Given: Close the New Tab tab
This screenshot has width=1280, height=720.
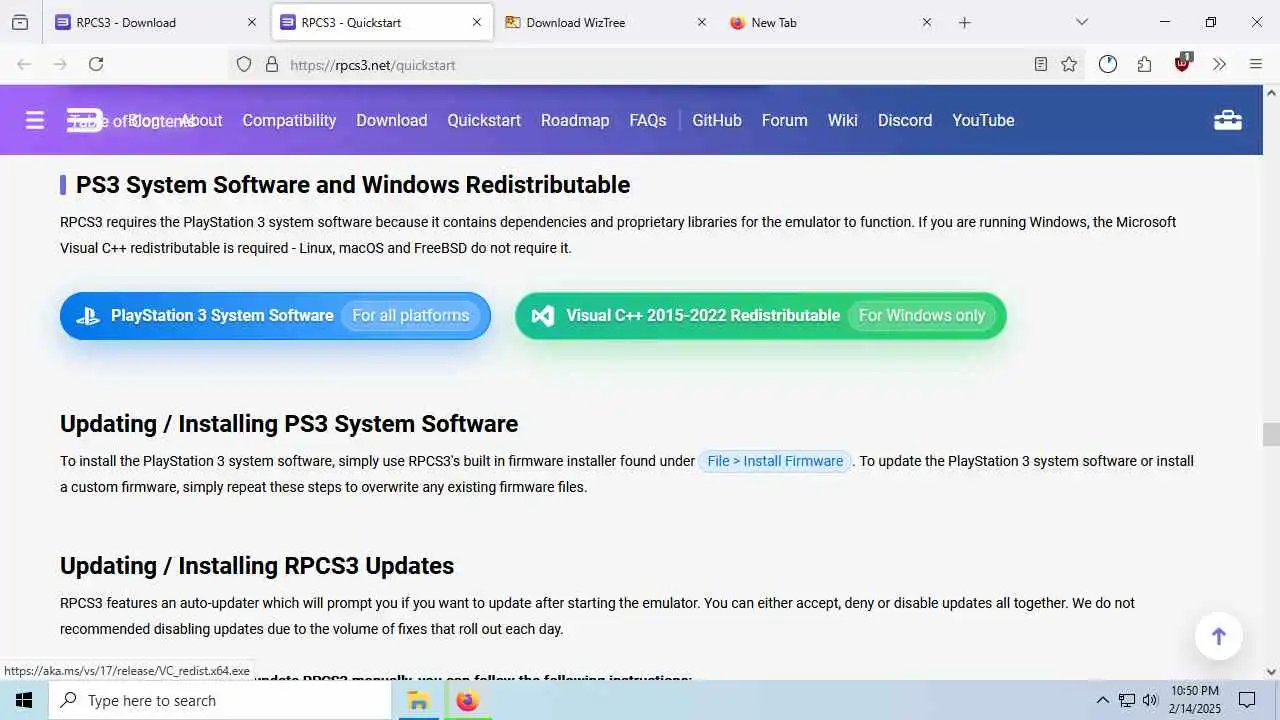Looking at the screenshot, I should pyautogui.click(x=926, y=22).
